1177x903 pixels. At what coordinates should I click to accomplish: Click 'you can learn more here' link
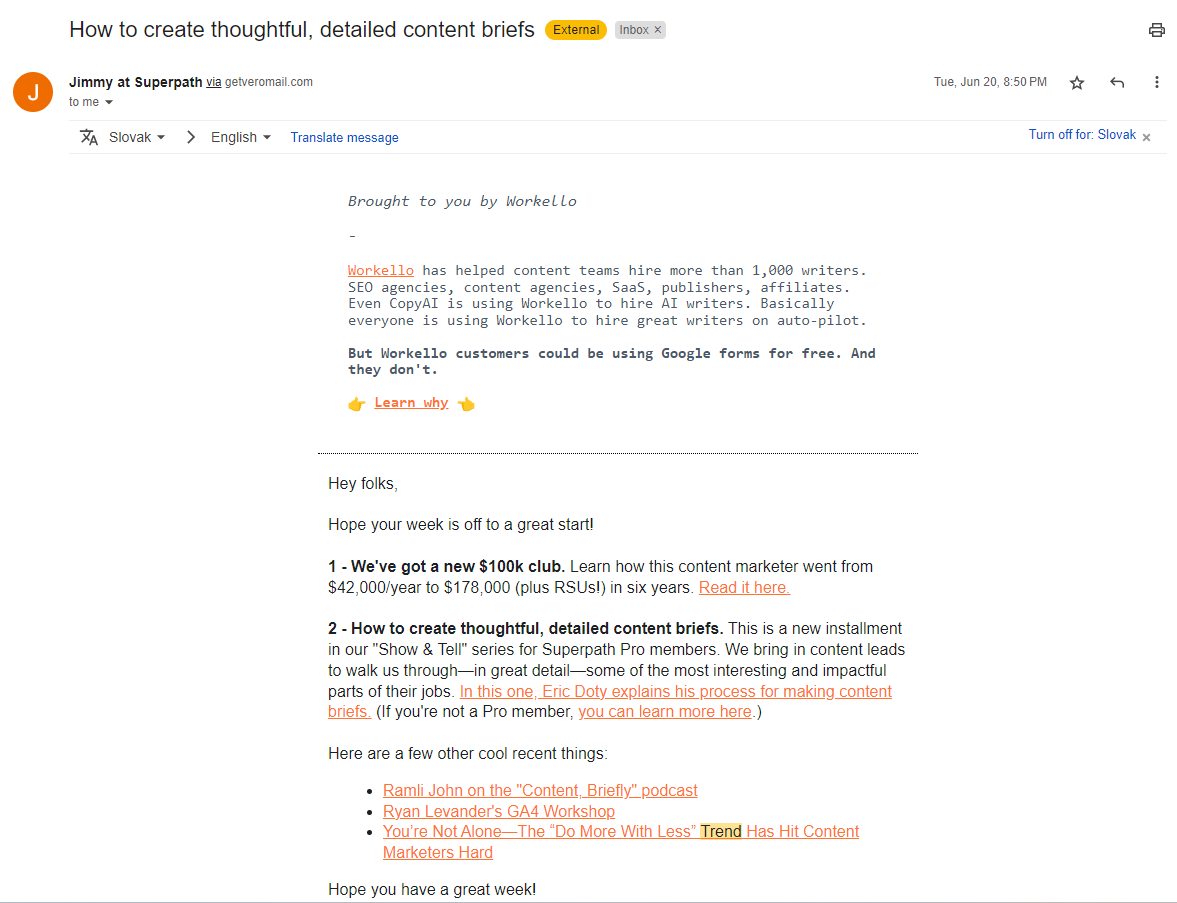(664, 712)
